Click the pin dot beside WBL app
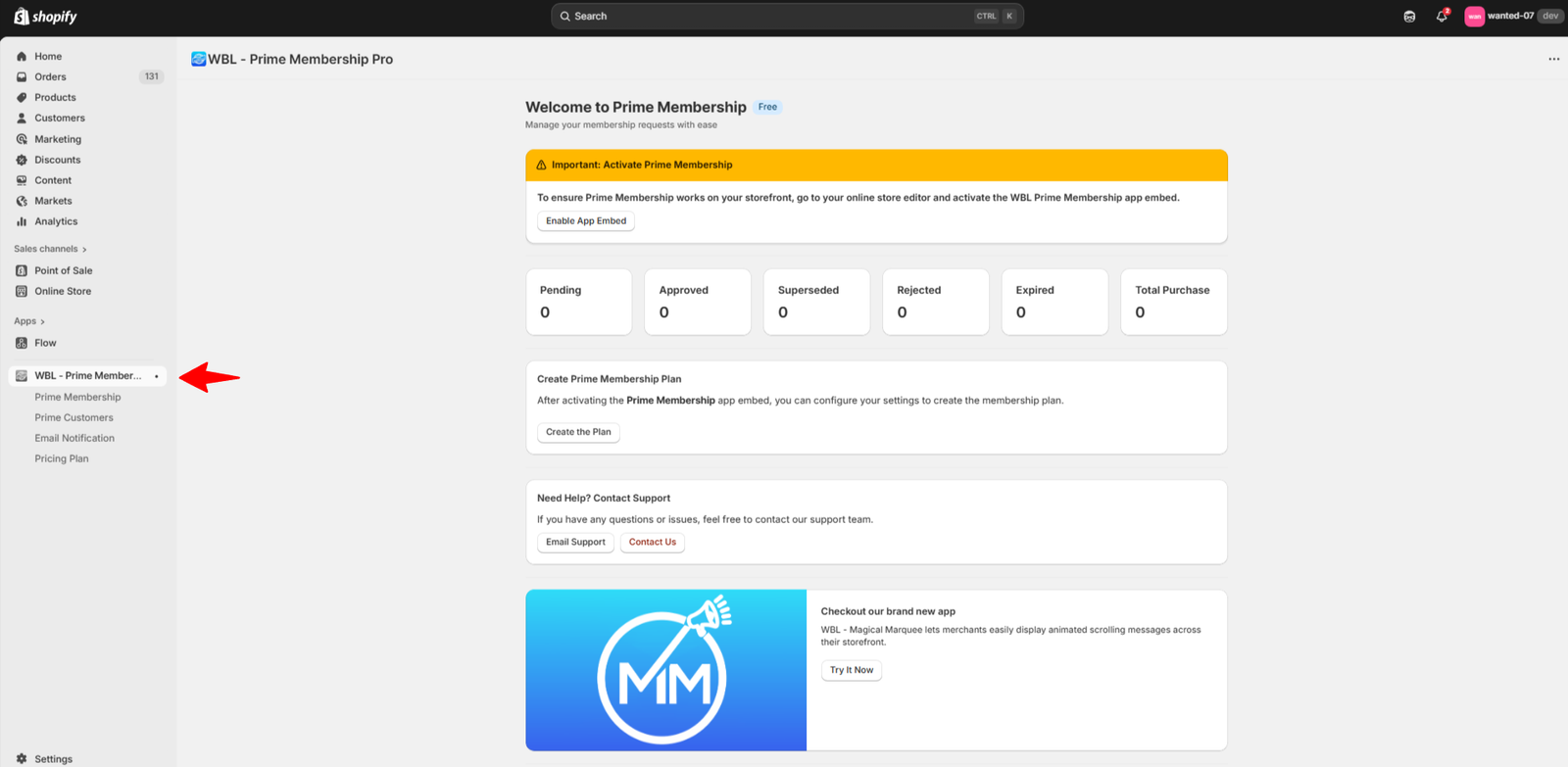Viewport: 1568px width, 767px height. coord(157,376)
